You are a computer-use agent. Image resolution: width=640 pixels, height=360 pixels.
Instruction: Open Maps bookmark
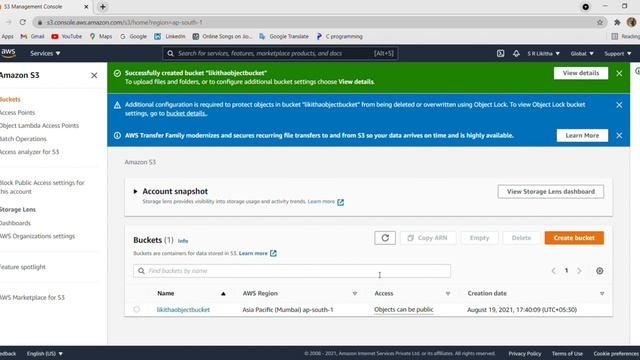[101, 36]
